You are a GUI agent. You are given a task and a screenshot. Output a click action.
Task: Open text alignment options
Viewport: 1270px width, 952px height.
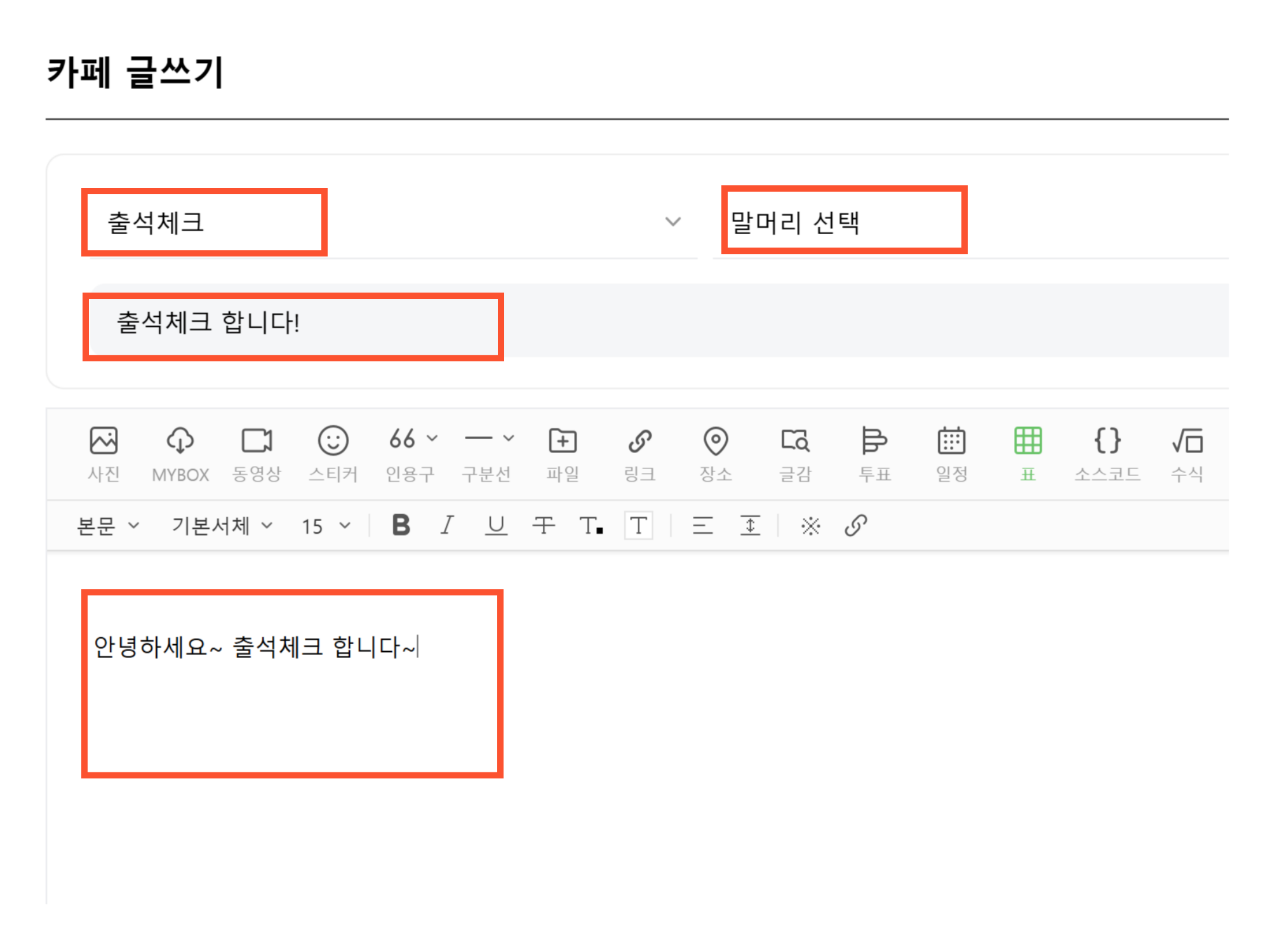point(702,526)
